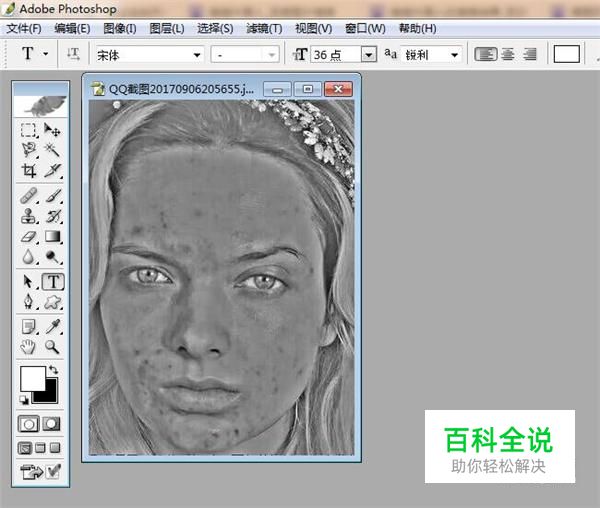Switch to Quick Mask mode
600x508 pixels.
pyautogui.click(x=52, y=424)
